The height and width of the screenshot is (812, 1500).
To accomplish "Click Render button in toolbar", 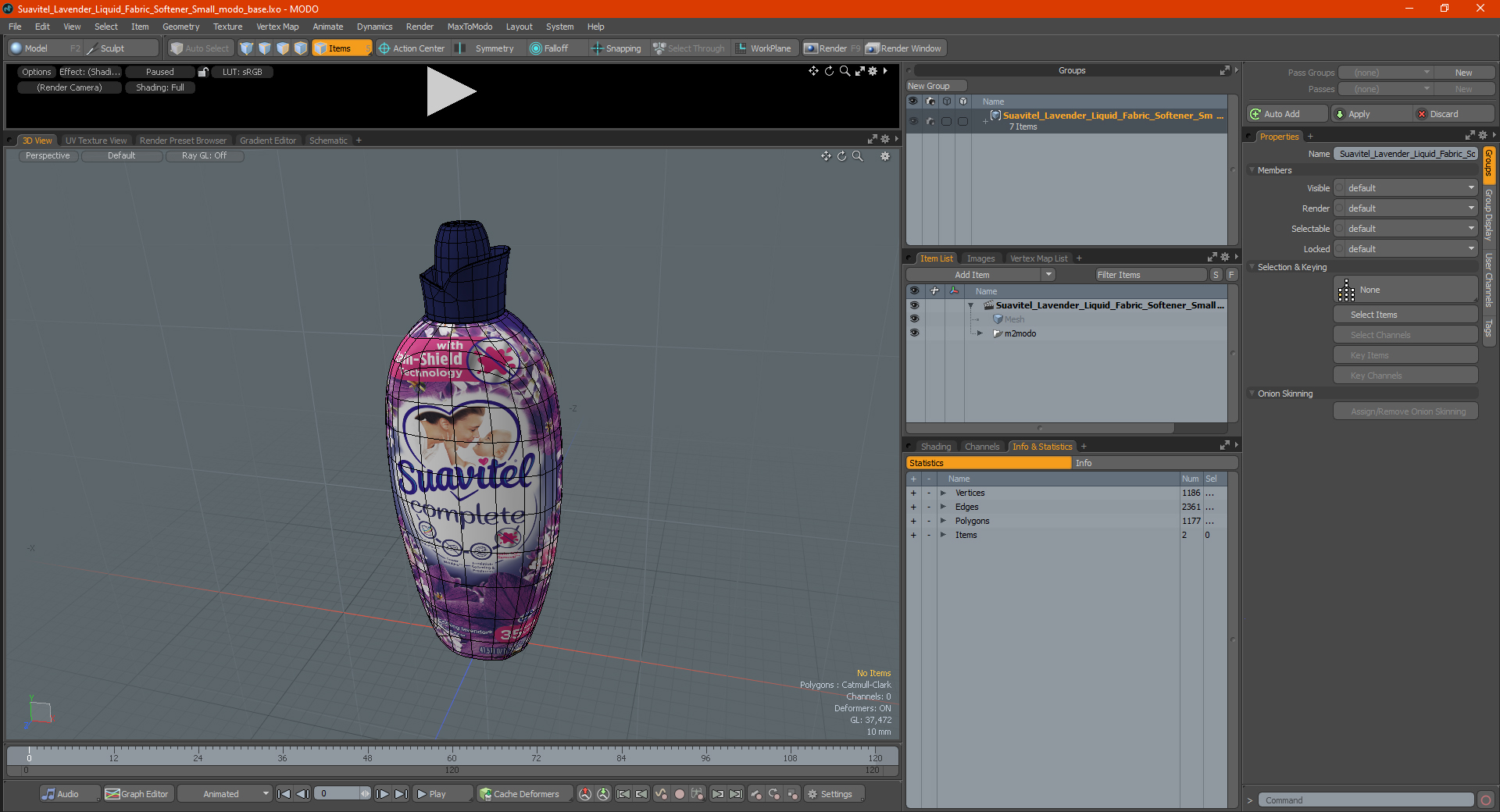I will 832,48.
